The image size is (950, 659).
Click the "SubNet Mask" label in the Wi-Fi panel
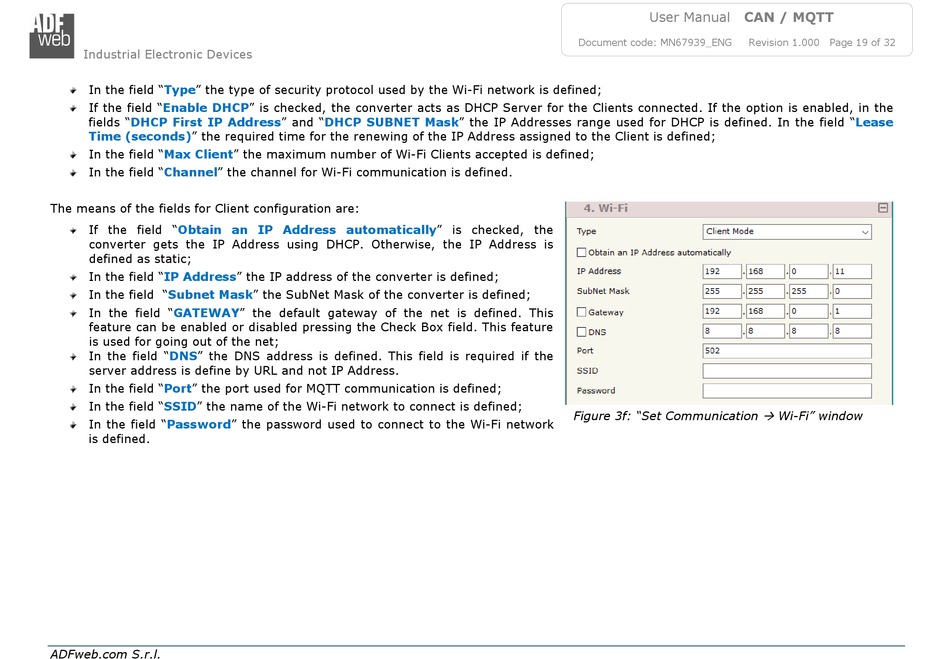click(603, 291)
